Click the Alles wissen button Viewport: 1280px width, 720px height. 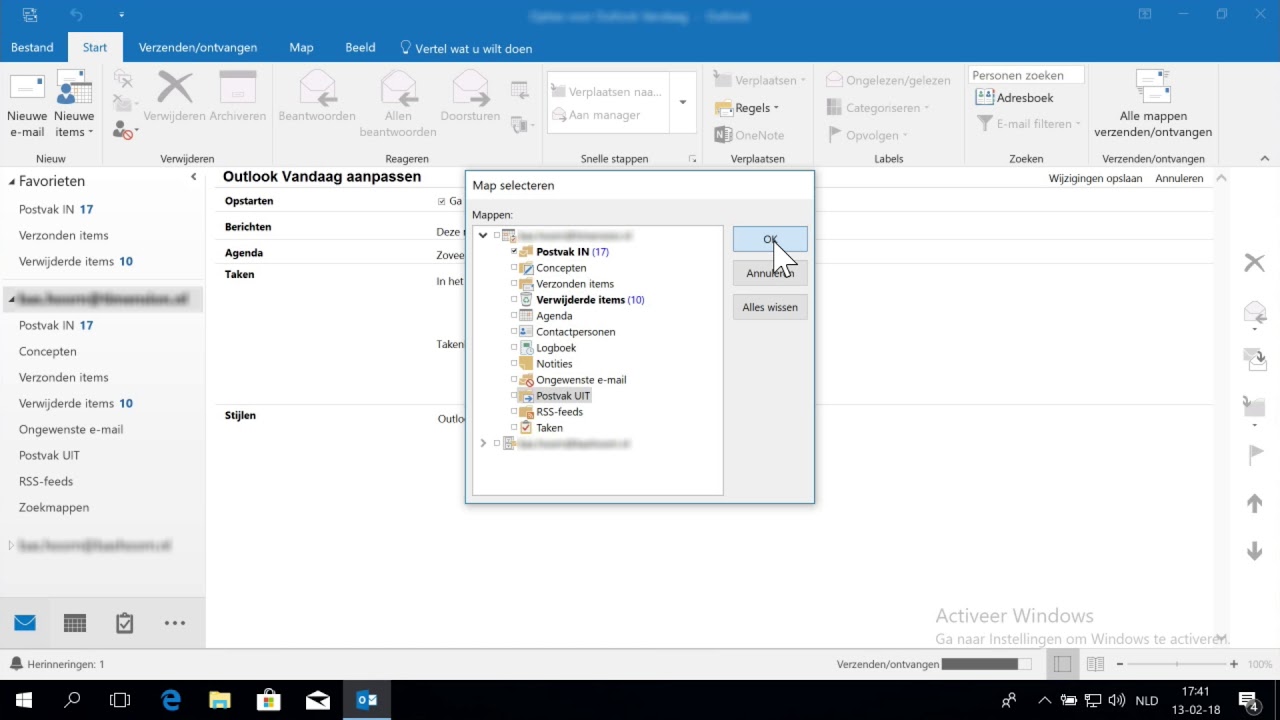770,307
